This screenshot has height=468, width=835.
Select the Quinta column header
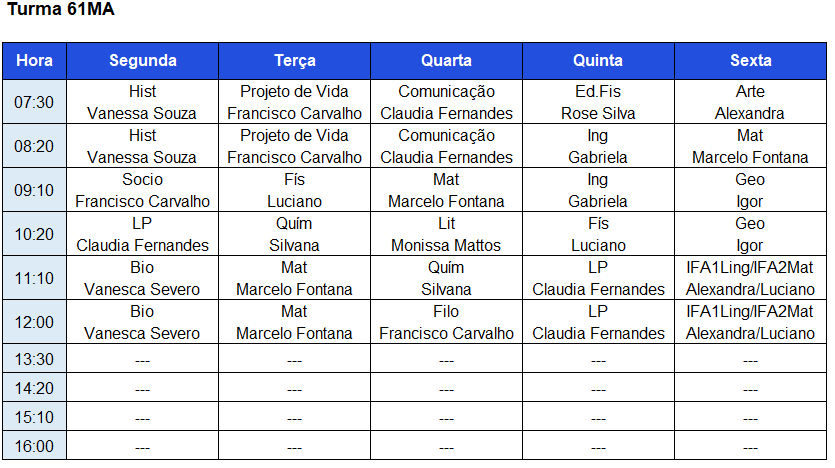[598, 61]
